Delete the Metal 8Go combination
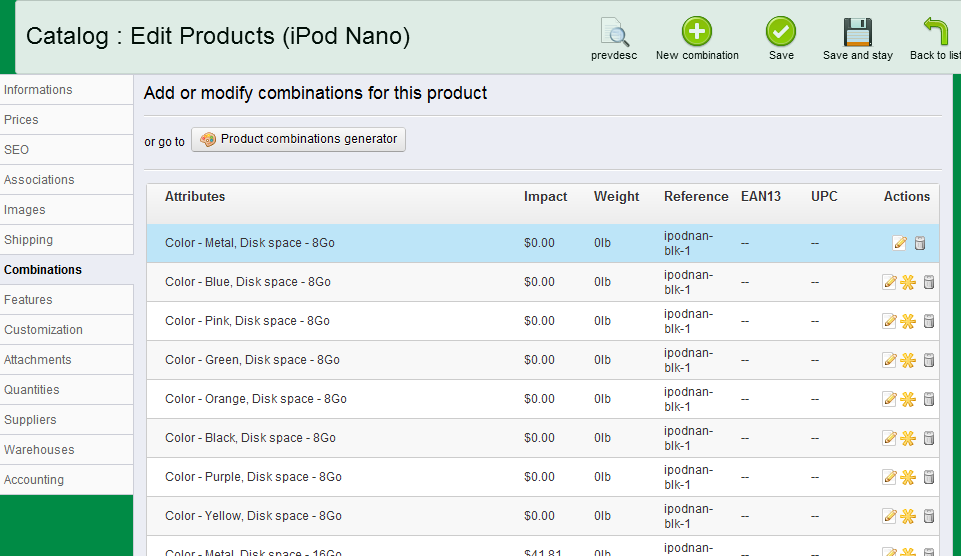This screenshot has width=961, height=556. click(x=920, y=243)
